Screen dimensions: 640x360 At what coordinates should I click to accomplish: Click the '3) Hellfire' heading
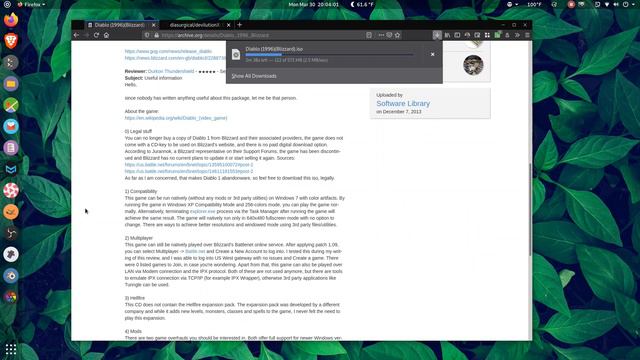pyautogui.click(x=135, y=298)
